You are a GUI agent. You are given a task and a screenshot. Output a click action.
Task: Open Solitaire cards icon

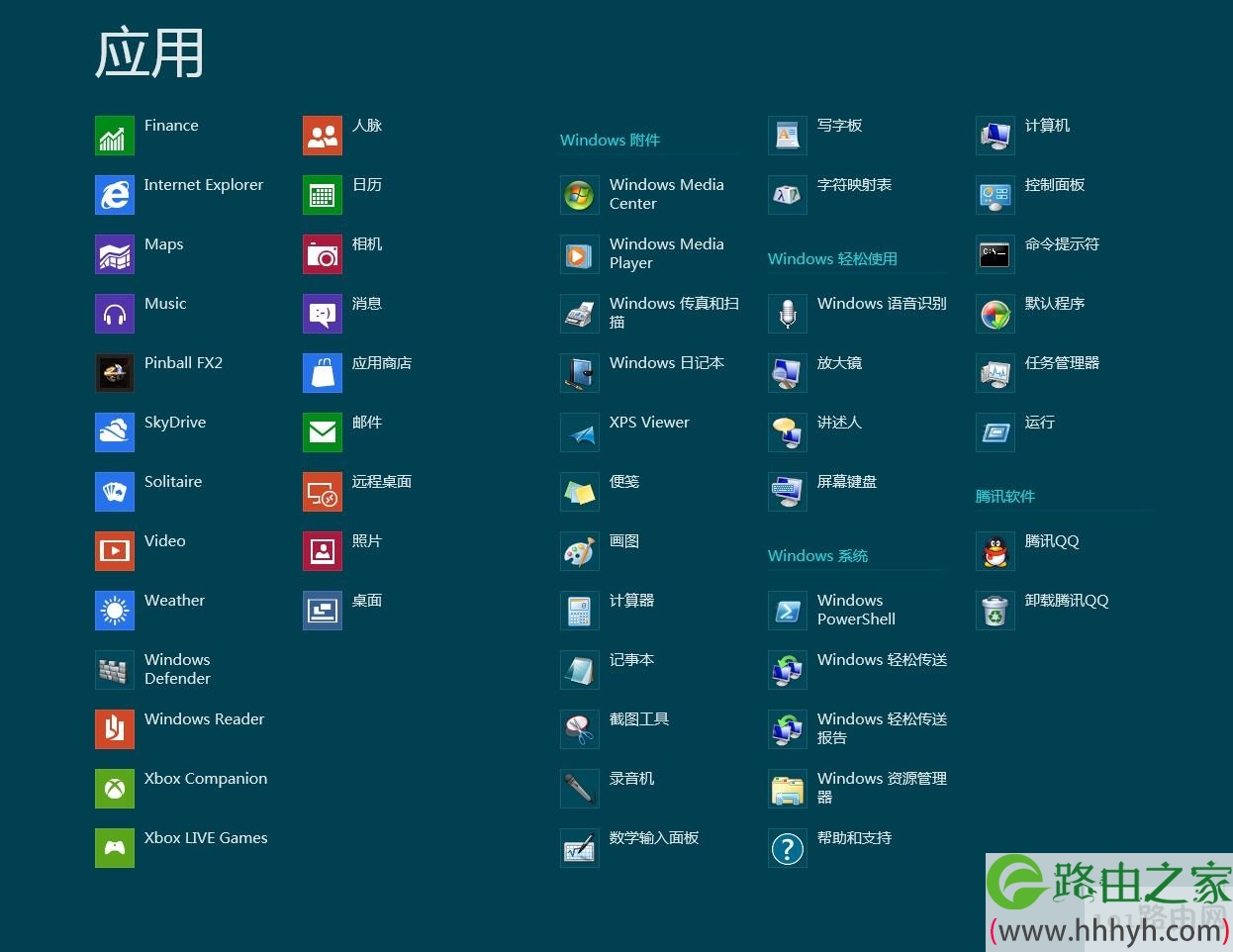pos(115,492)
